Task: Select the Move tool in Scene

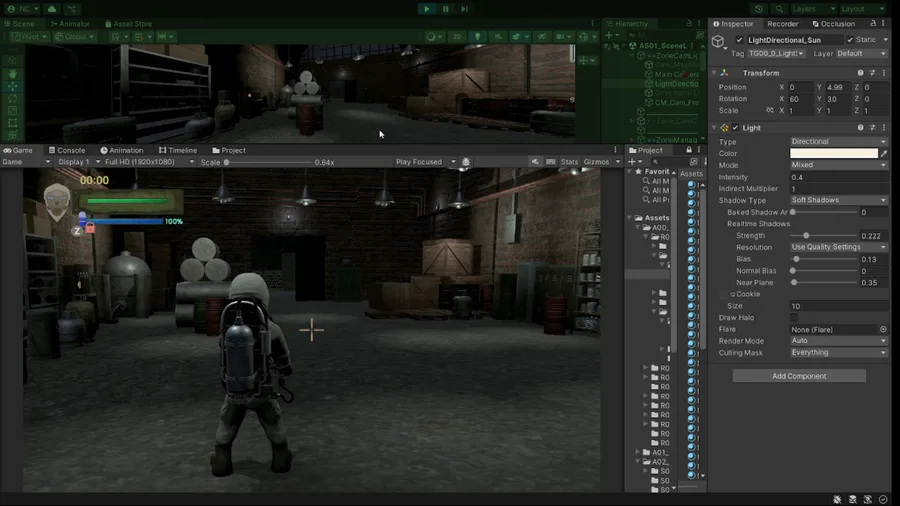Action: 13,86
